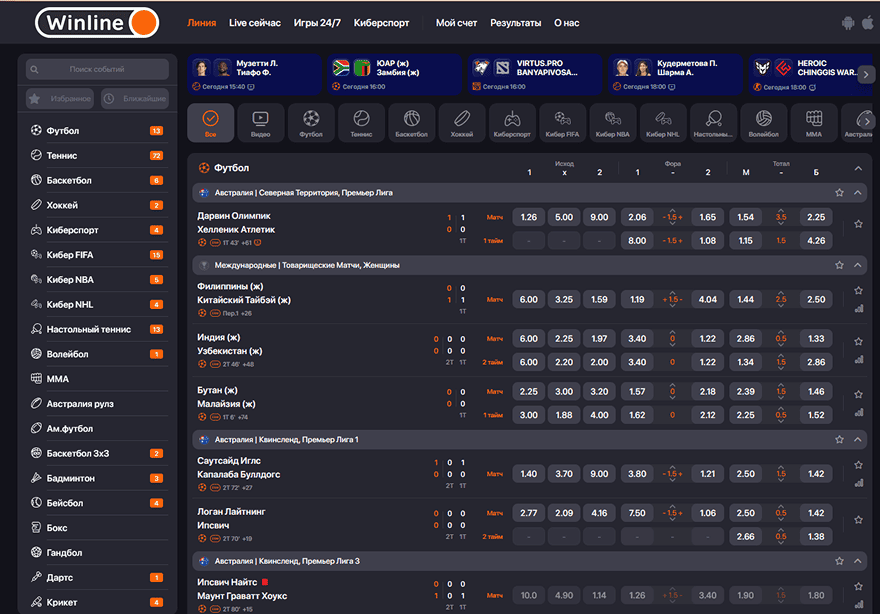This screenshot has width=880, height=614.
Task: Favorite the Филиппины (ж) match star
Action: point(858,290)
